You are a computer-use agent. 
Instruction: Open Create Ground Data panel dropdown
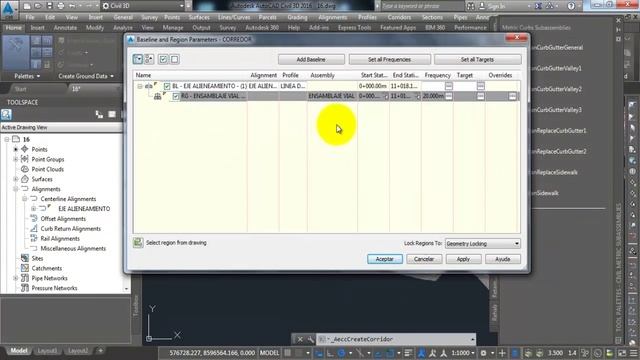[86, 76]
